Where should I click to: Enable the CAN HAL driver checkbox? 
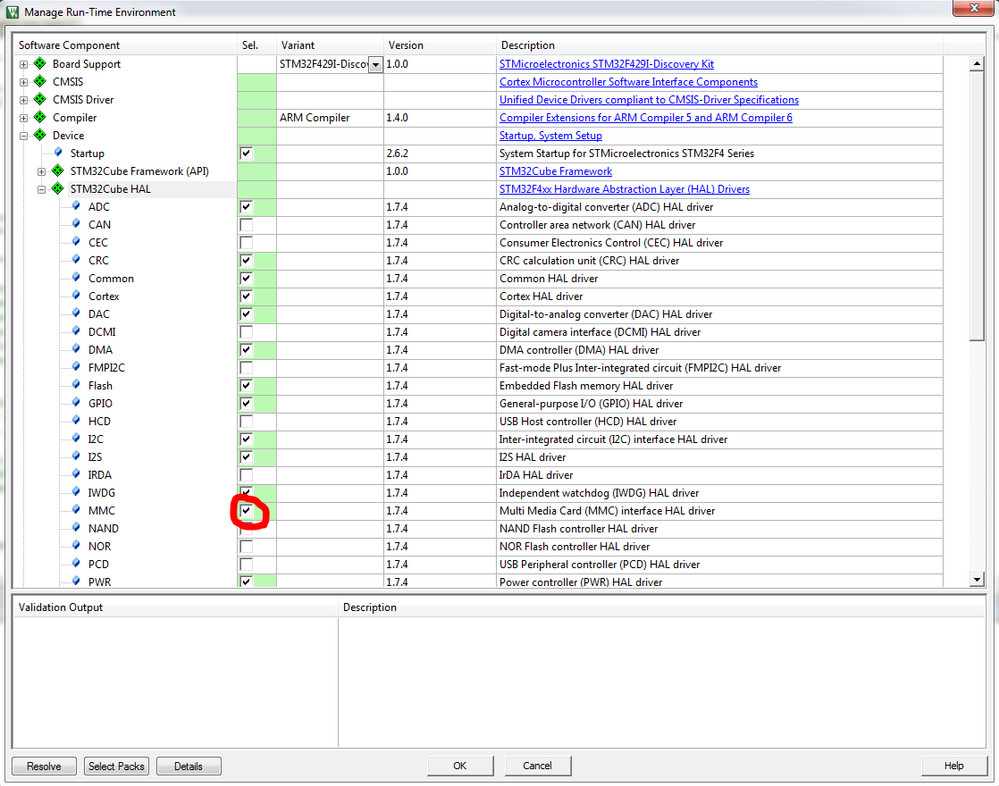point(246,225)
